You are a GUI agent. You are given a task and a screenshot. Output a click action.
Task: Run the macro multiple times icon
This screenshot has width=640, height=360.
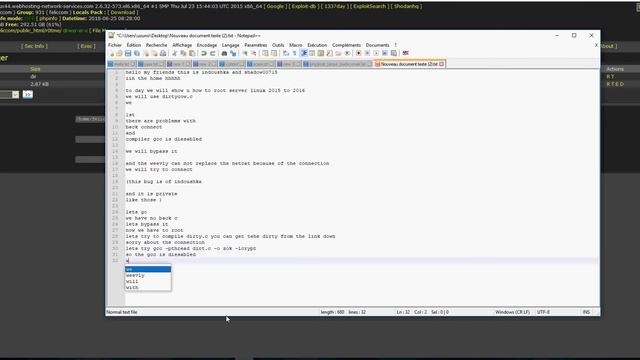(385, 53)
